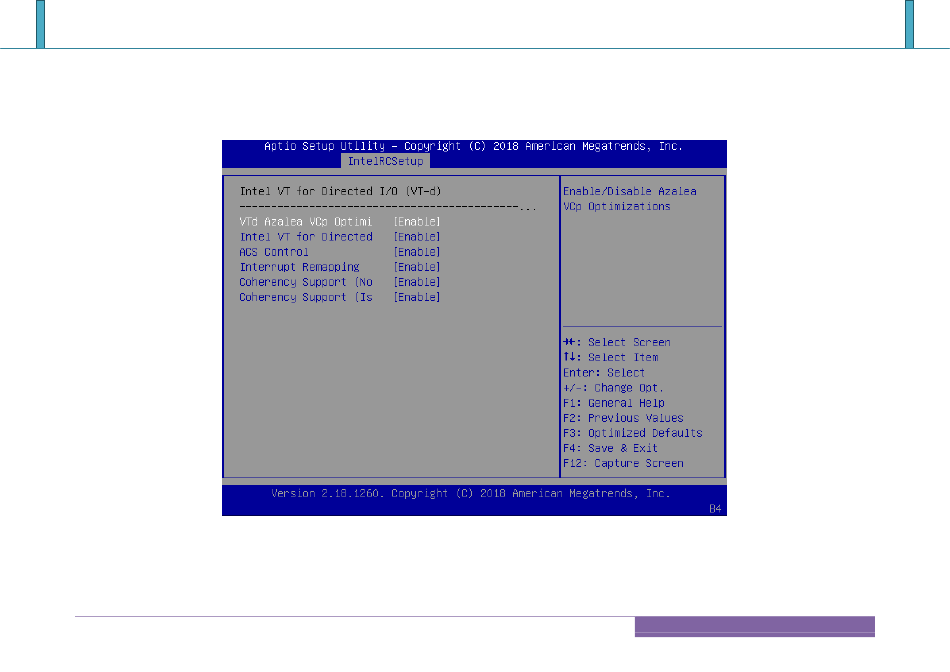Click the F1: General Help hint
Viewport: 950px width, 672px height.
tap(614, 403)
